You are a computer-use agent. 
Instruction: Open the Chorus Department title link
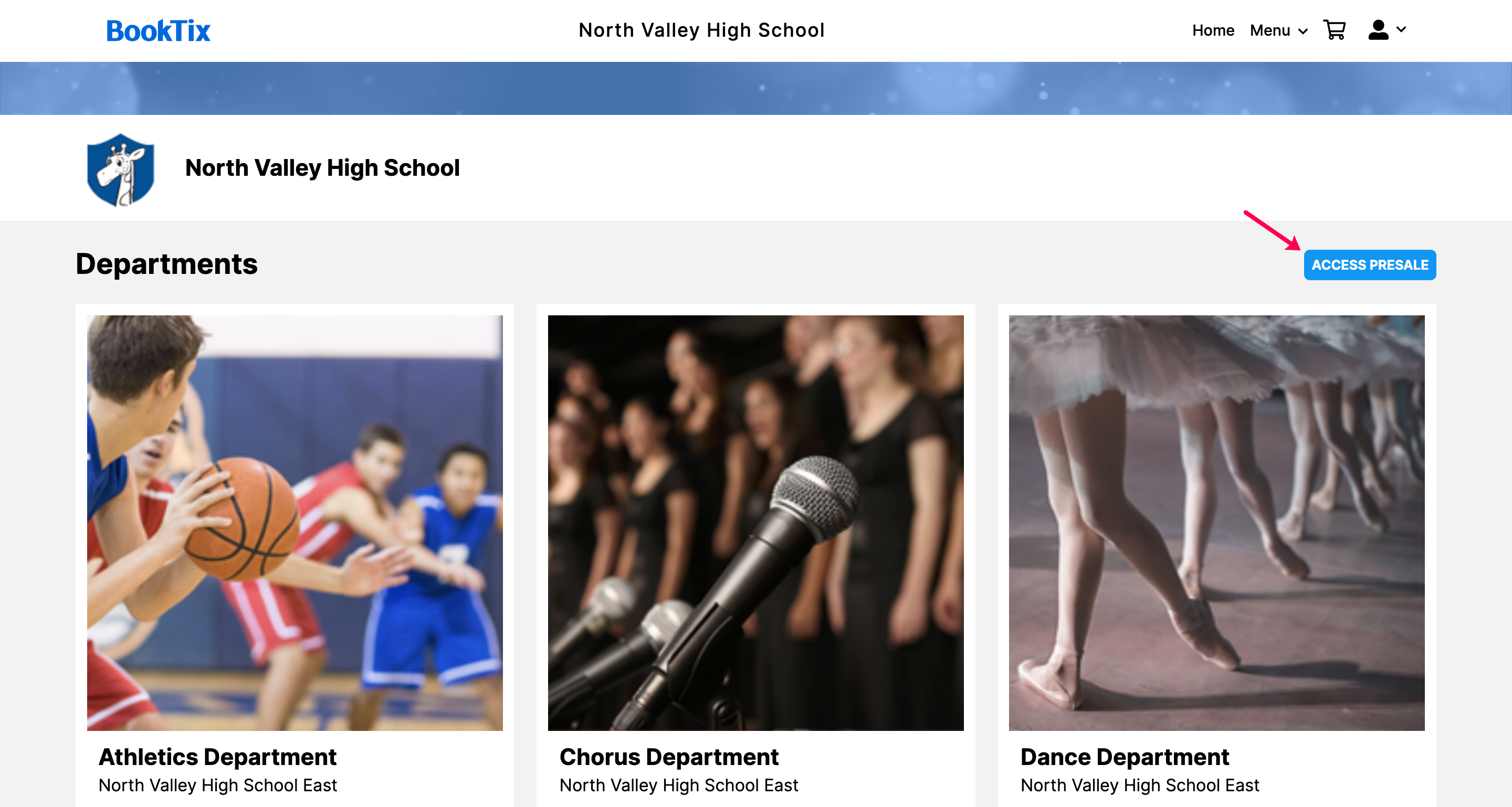pyautogui.click(x=668, y=757)
